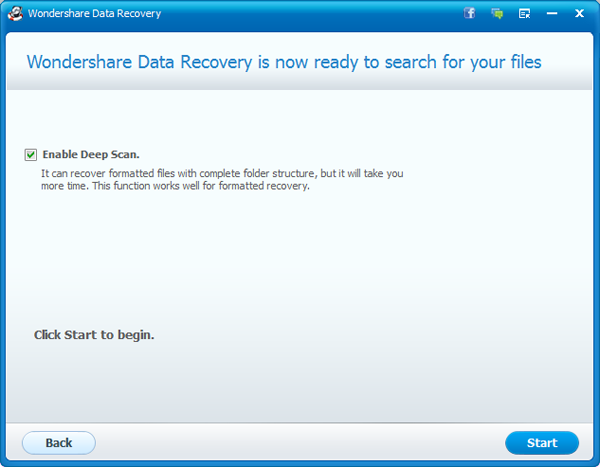Click the Wondershare Data Recovery logo icon
Viewport: 600px width, 467px height.
coord(15,13)
